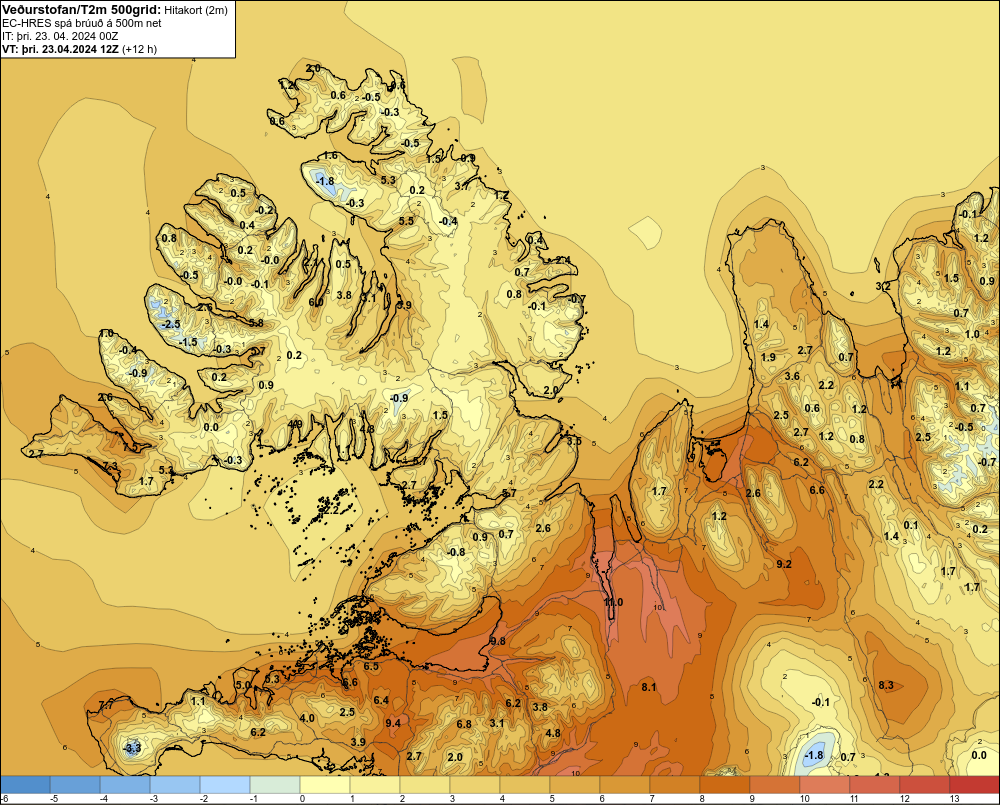
Task: Click the 6.4 temperature value
Action: tap(381, 700)
